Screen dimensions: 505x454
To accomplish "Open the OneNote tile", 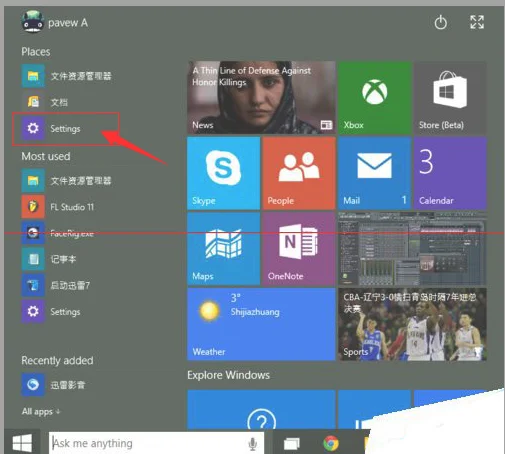I will pyautogui.click(x=299, y=249).
